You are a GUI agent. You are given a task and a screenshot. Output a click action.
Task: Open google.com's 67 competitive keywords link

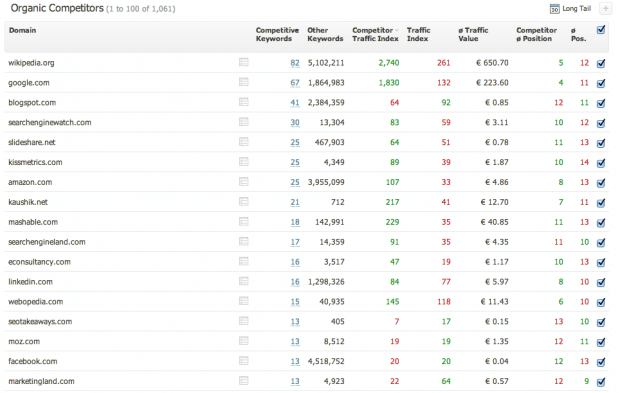295,83
